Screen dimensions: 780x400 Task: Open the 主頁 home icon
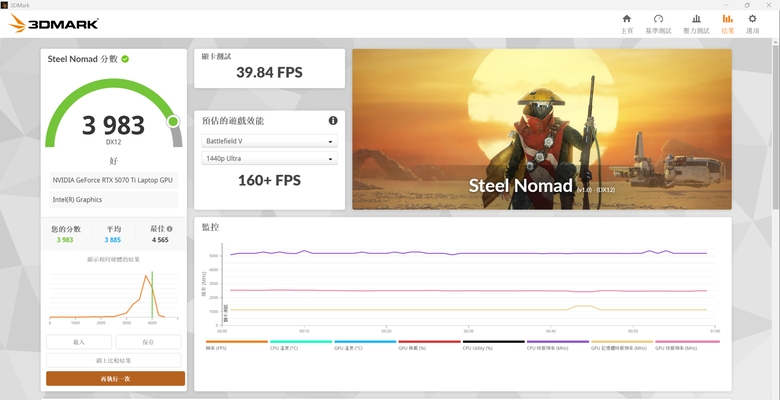(627, 19)
